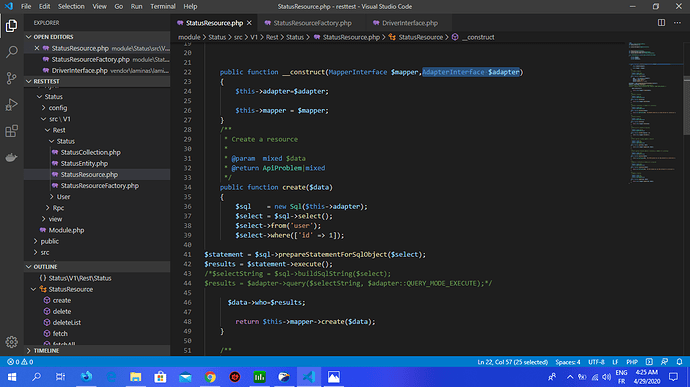Image resolution: width=690 pixels, height=387 pixels.
Task: Open File Explorer from the taskbar
Action: pos(136,377)
